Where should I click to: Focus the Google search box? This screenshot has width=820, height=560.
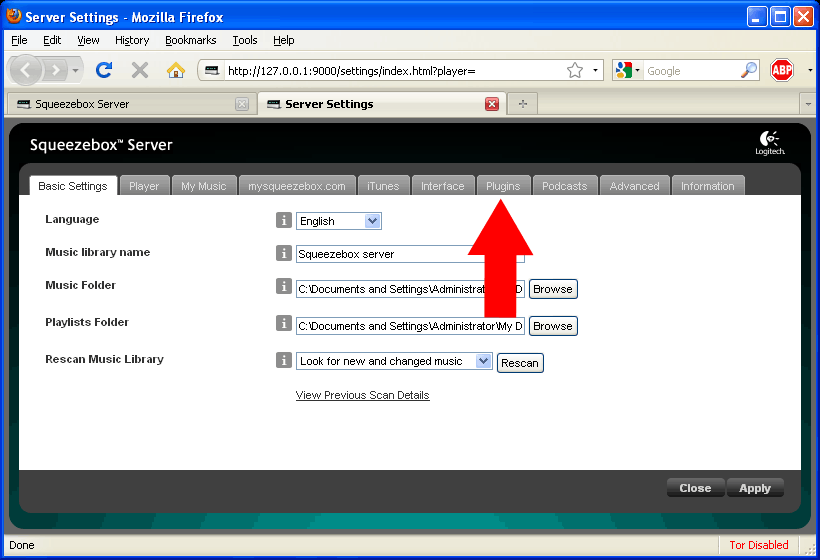pos(692,71)
